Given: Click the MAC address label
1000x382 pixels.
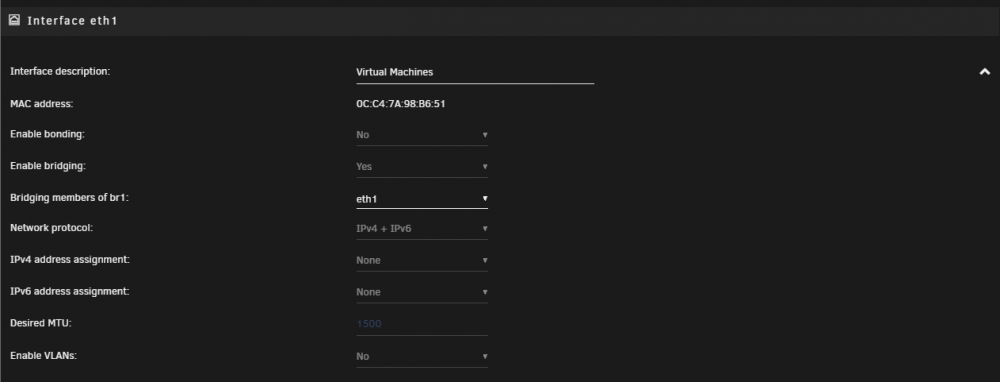Looking at the screenshot, I should pos(41,103).
